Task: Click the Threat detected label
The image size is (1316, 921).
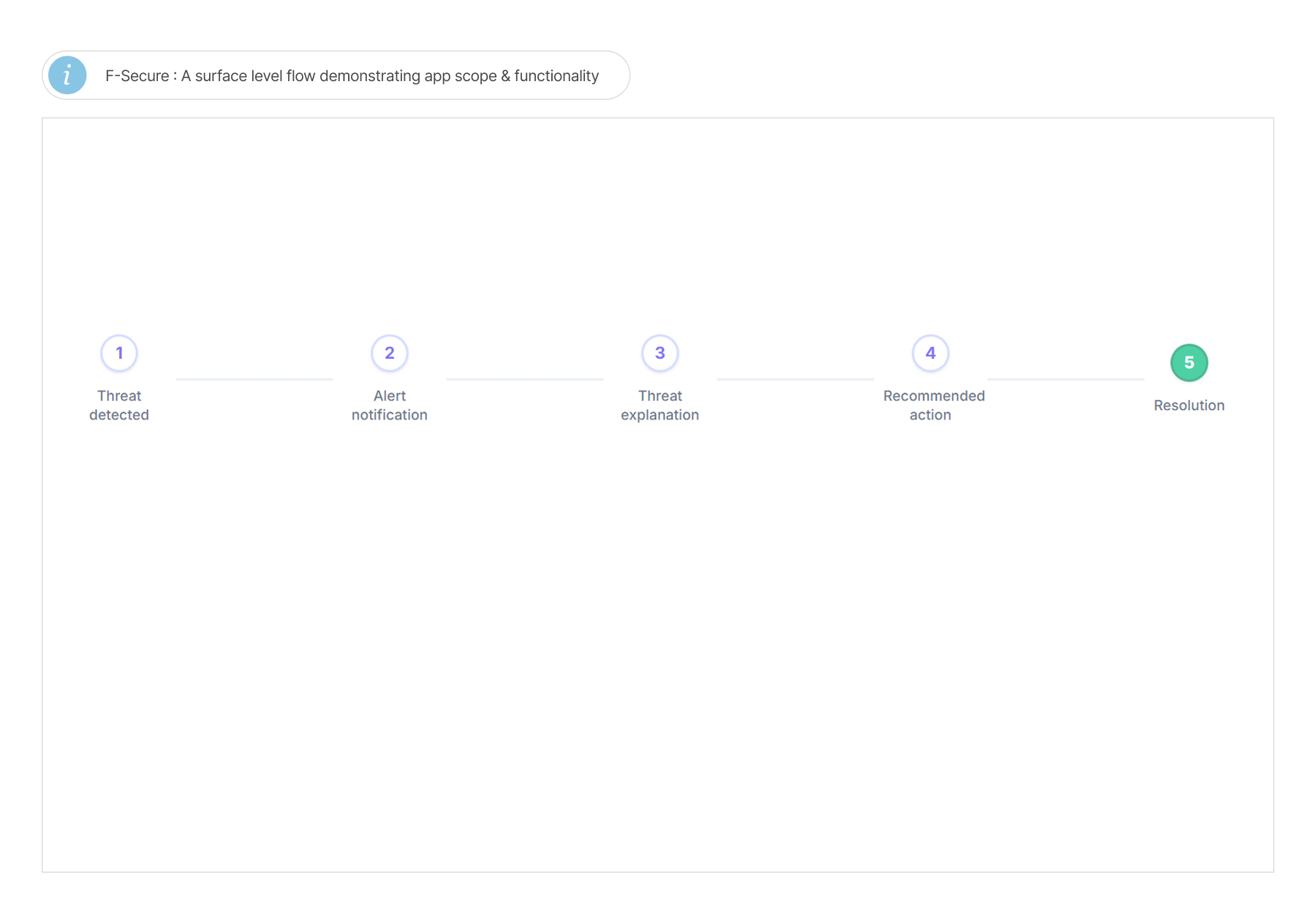Action: [119, 405]
